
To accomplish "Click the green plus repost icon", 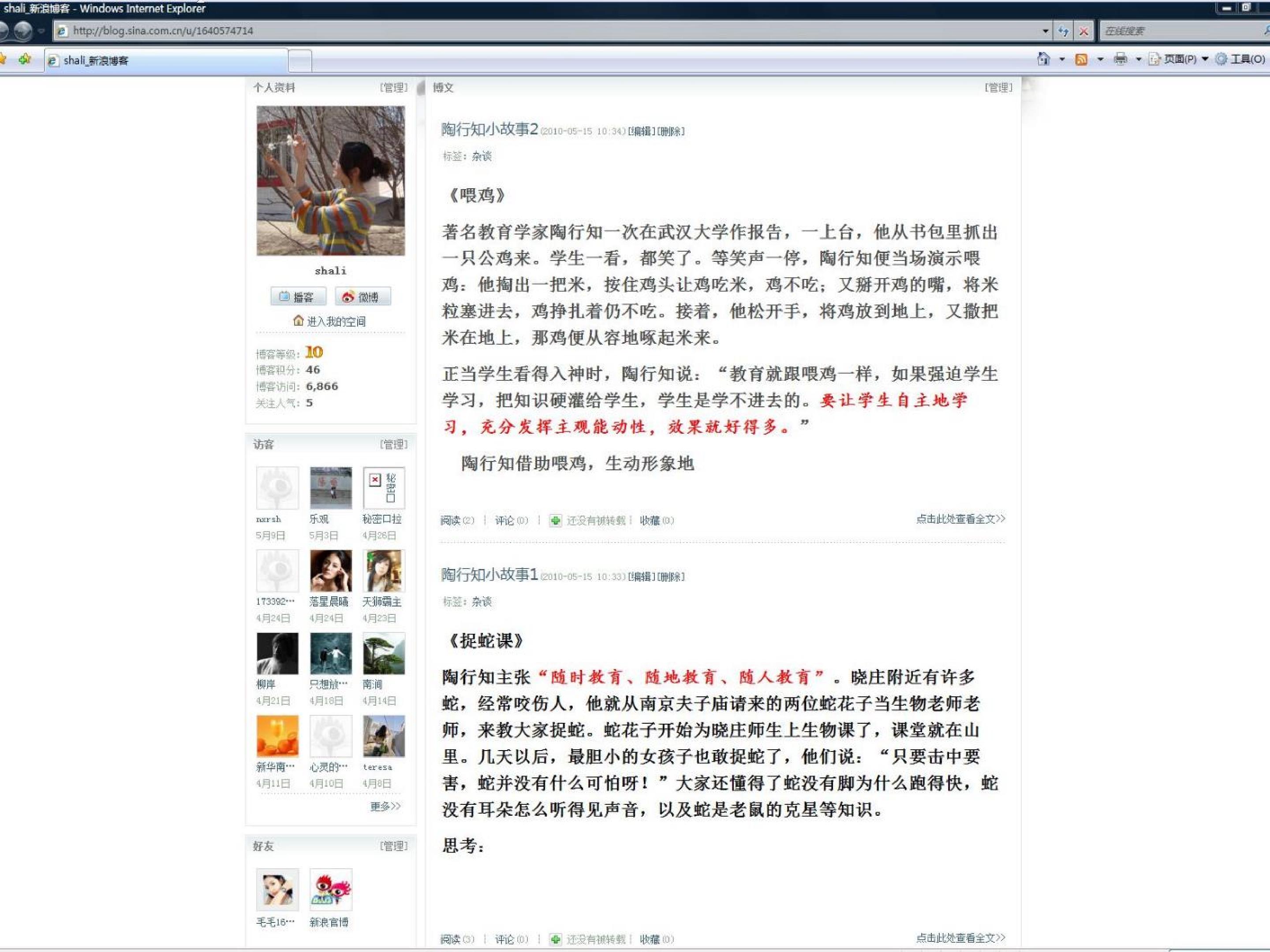I will (555, 521).
